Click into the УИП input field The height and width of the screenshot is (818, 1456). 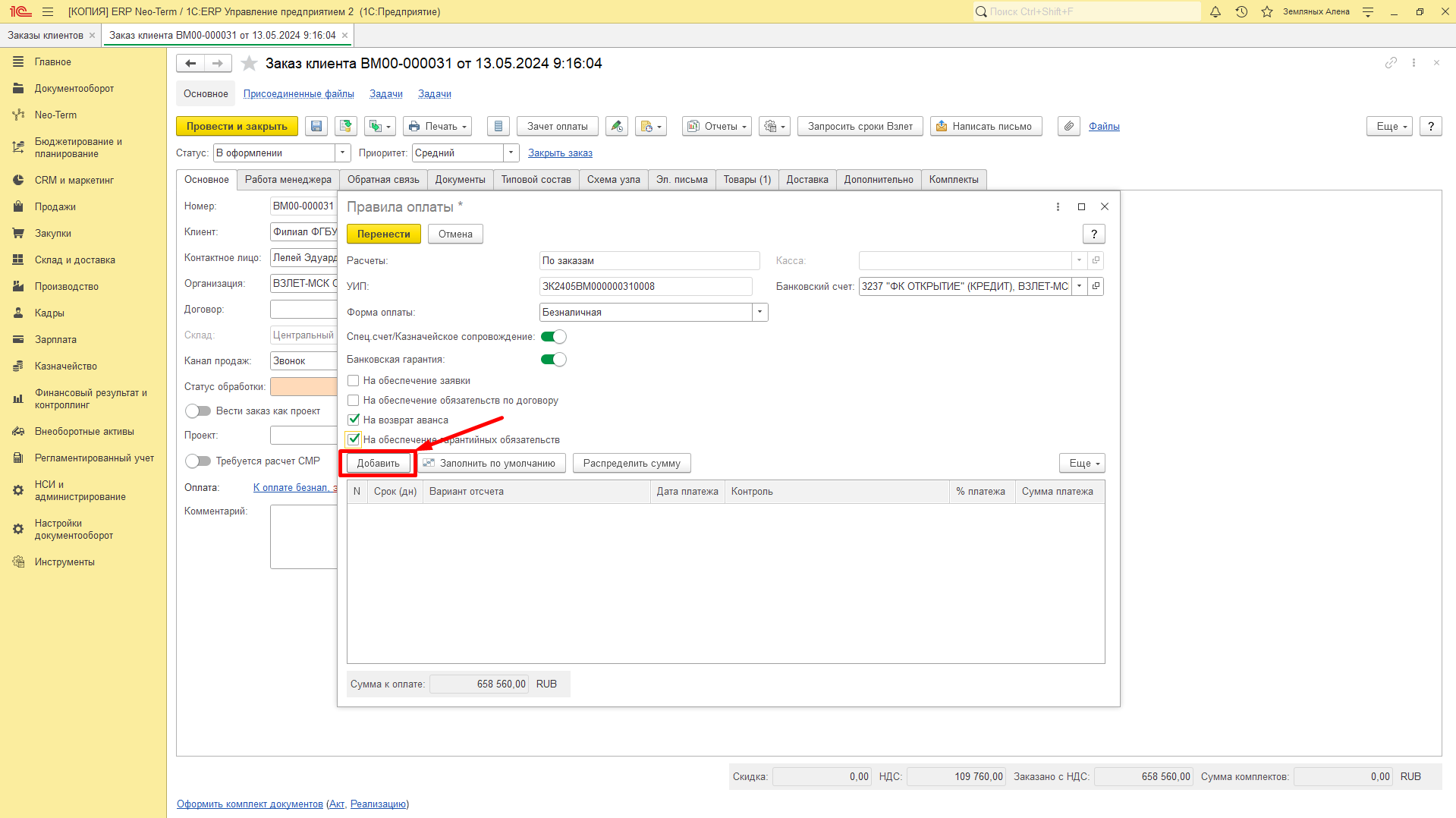[x=646, y=286]
